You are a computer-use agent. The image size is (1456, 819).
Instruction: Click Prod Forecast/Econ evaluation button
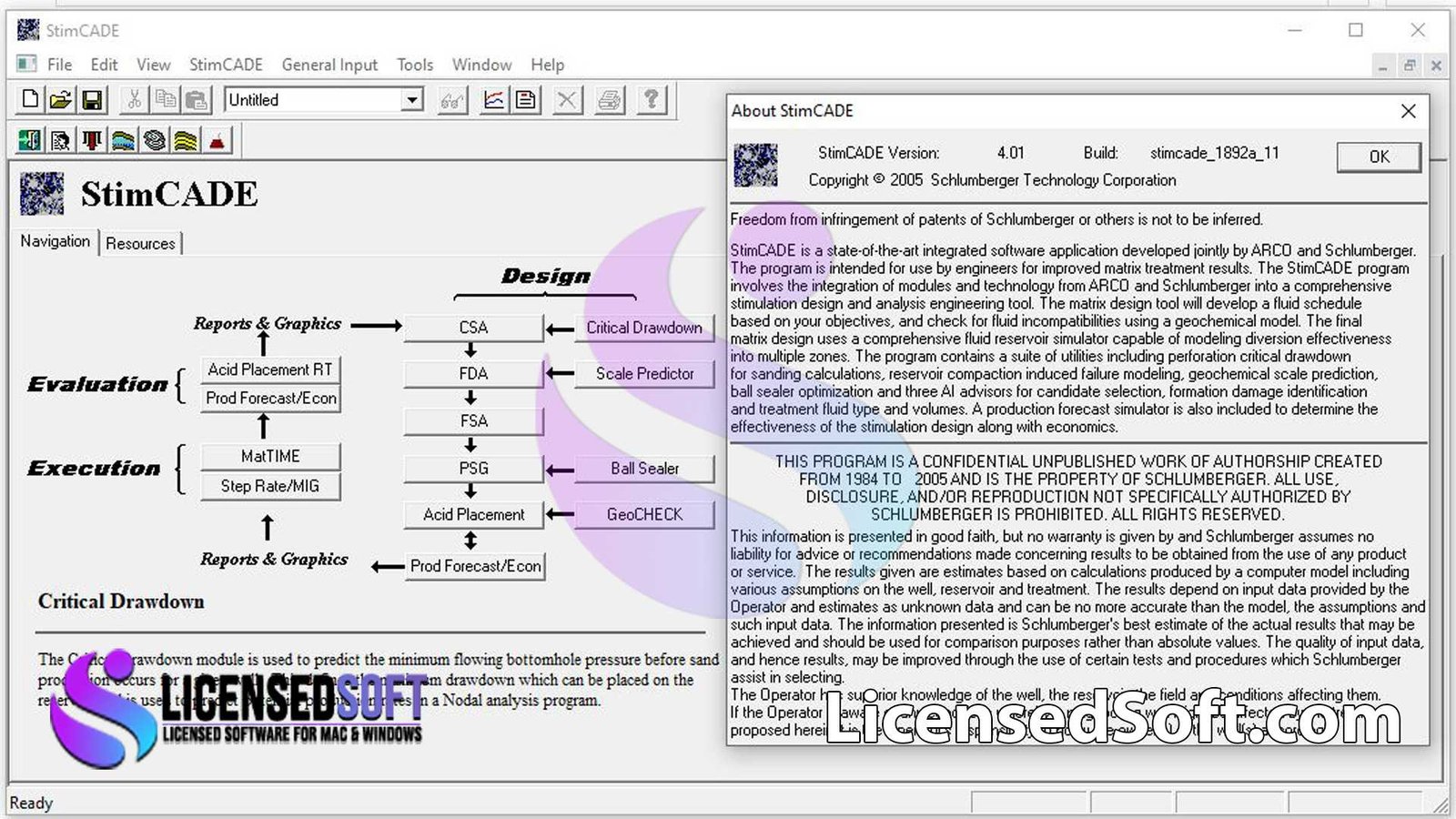tap(270, 399)
